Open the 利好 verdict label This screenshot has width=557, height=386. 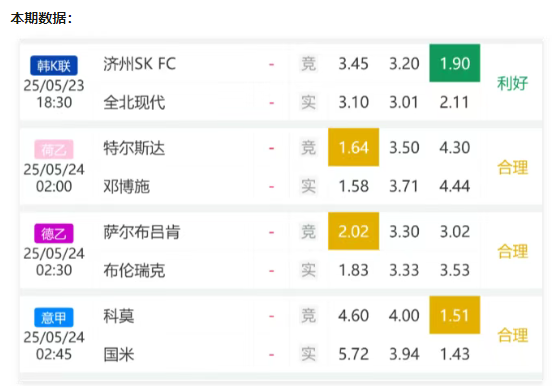pos(512,83)
